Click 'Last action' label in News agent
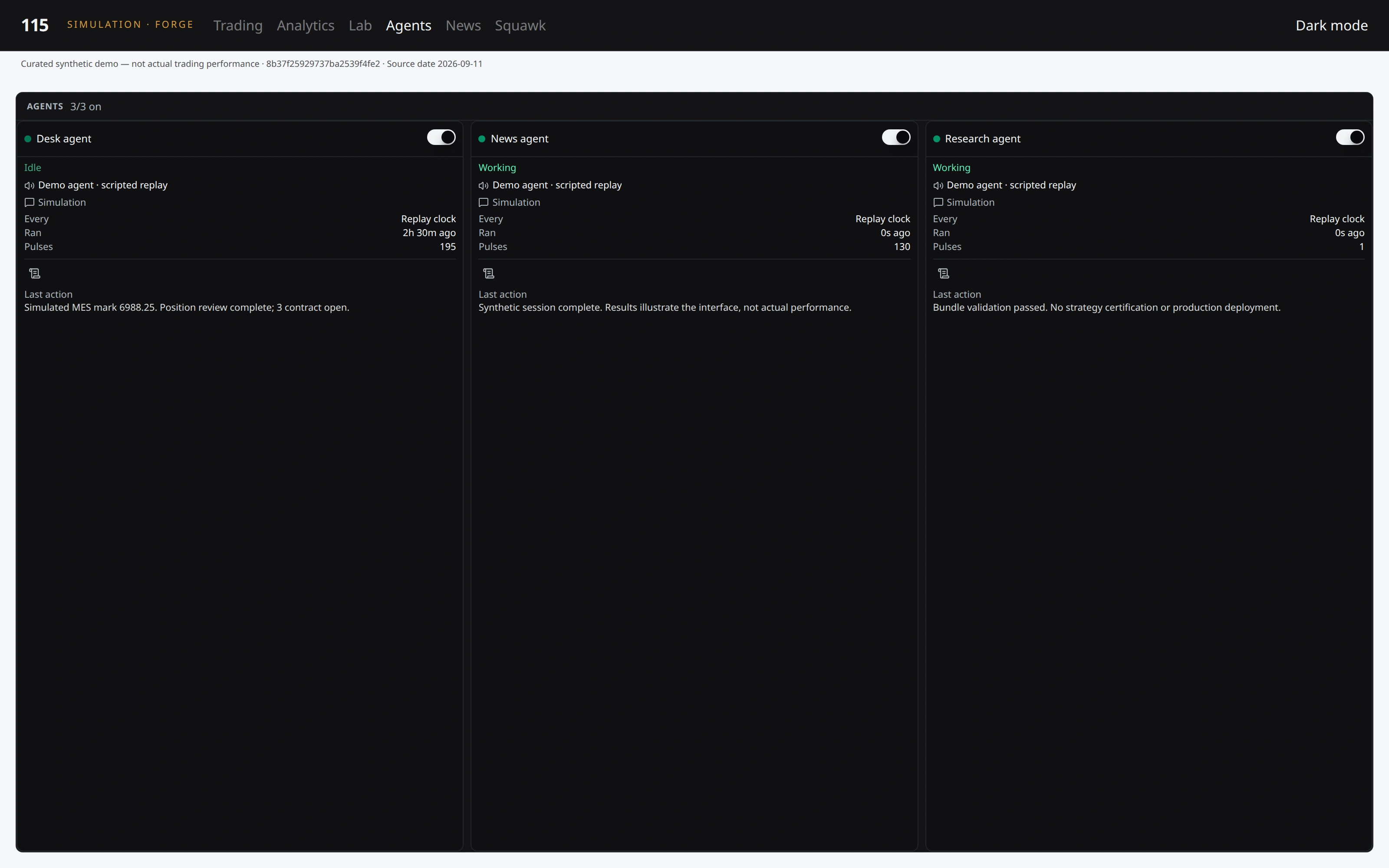1389x868 pixels. [502, 295]
